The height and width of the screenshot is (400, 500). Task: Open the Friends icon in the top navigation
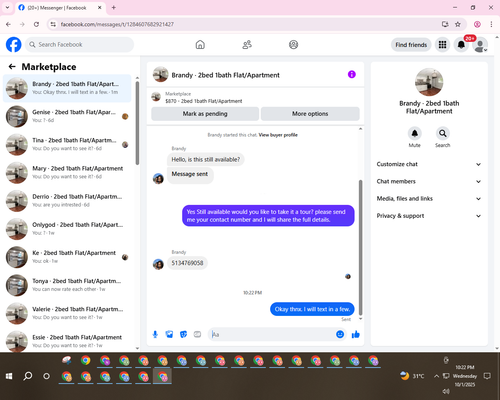pos(247,45)
